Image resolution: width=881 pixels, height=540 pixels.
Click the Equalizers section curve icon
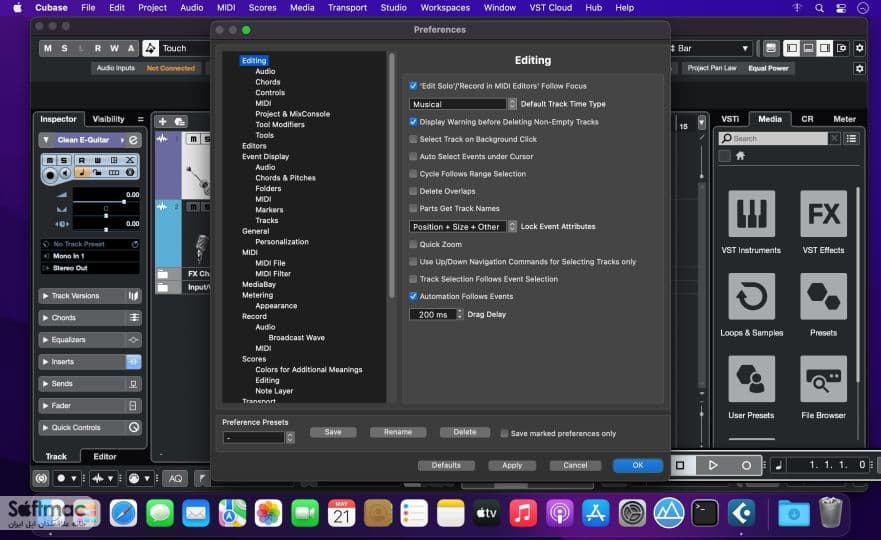pyautogui.click(x=134, y=340)
